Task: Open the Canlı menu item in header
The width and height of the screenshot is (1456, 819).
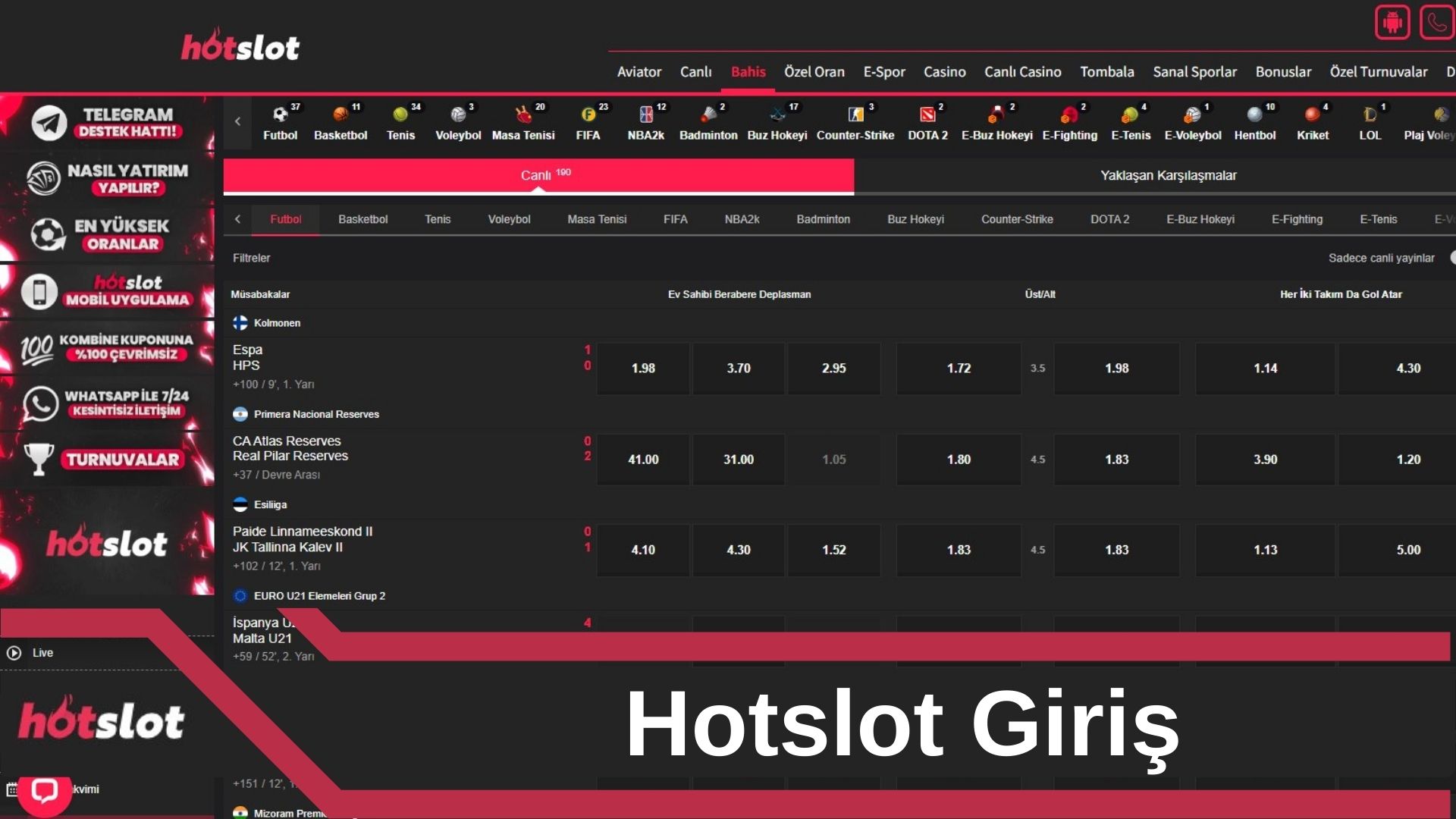Action: (x=695, y=72)
